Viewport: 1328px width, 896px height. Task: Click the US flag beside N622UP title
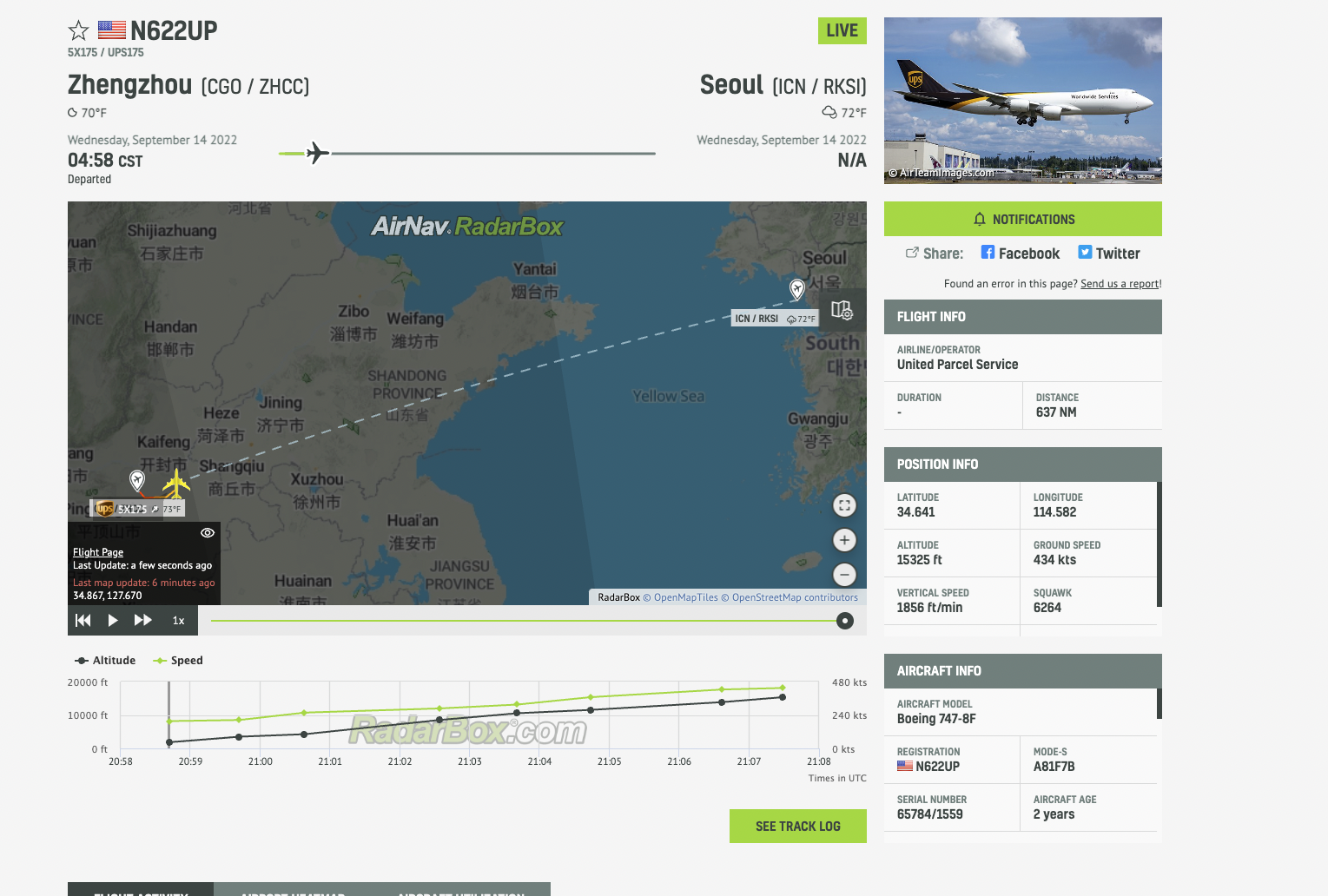(x=112, y=30)
